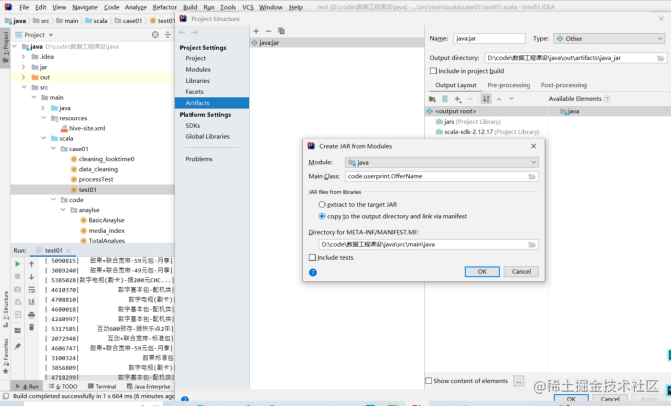The width and height of the screenshot is (672, 407).
Task: Click the print icon in Run panel
Action: pyautogui.click(x=31, y=315)
